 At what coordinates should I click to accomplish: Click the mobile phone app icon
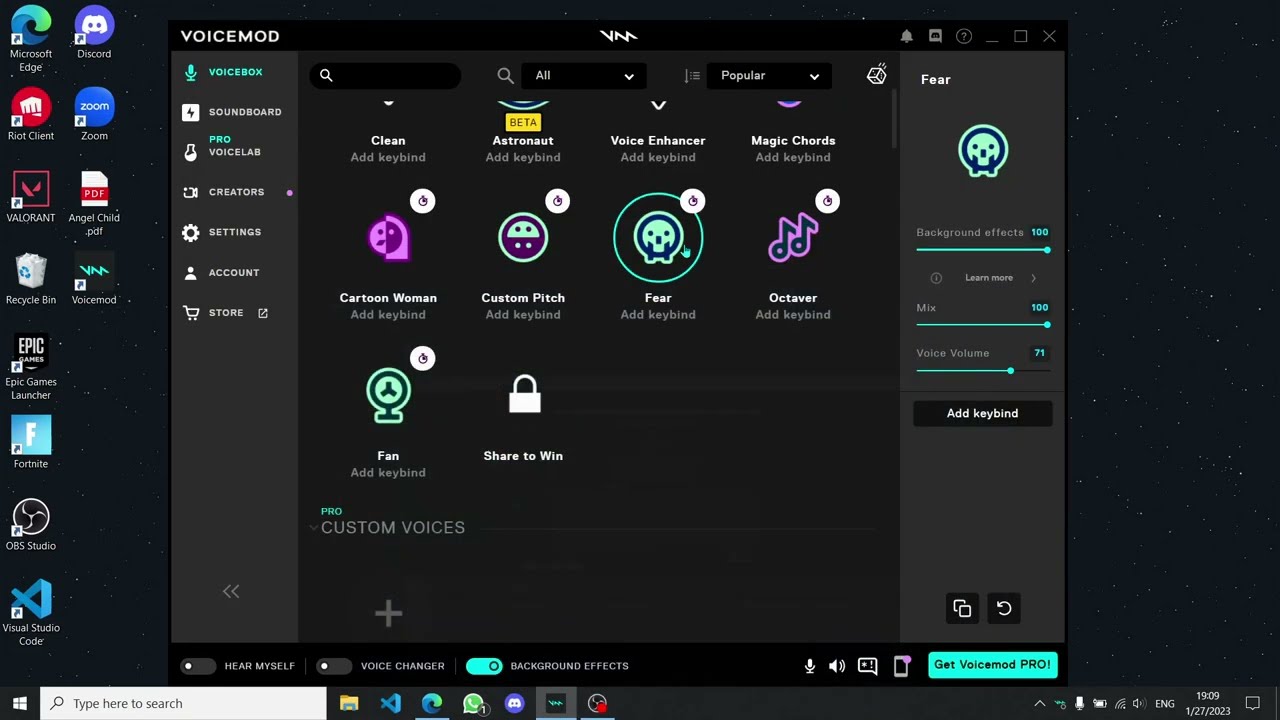tap(901, 666)
